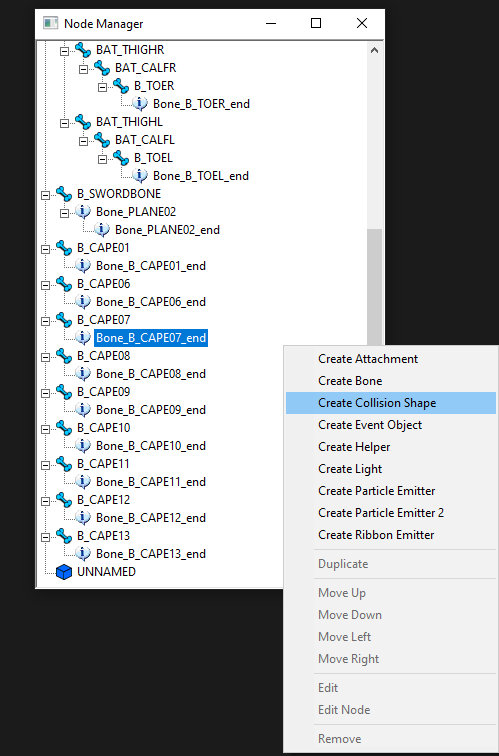Select the Bone_B_CAPE11_end label
This screenshot has width=499, height=756.
[x=151, y=482]
